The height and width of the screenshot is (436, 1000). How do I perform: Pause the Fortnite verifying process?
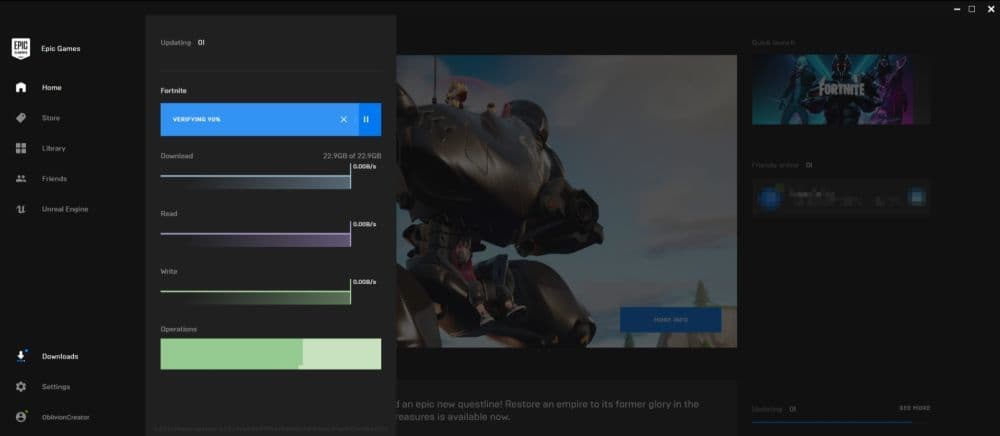(366, 119)
